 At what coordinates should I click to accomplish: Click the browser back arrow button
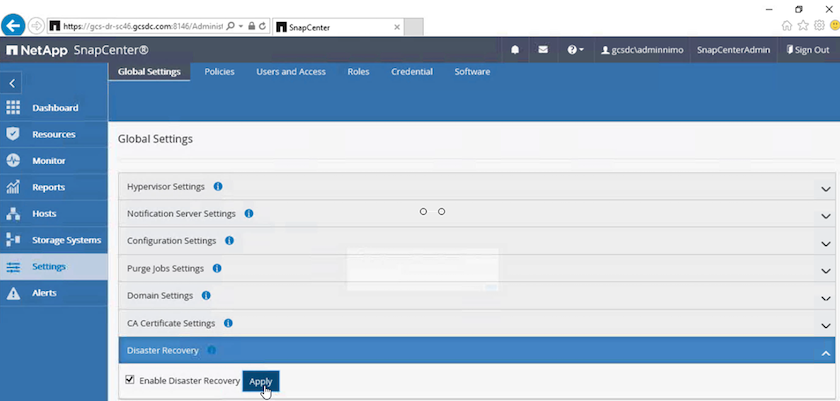click(x=13, y=25)
